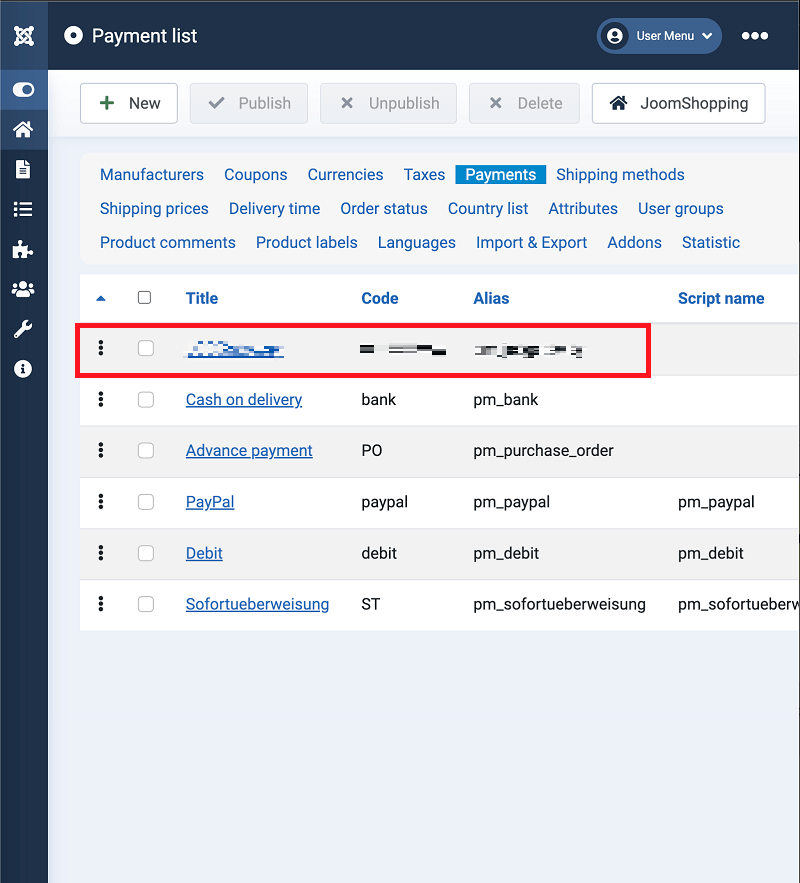Select the Components puzzle icon

click(24, 249)
